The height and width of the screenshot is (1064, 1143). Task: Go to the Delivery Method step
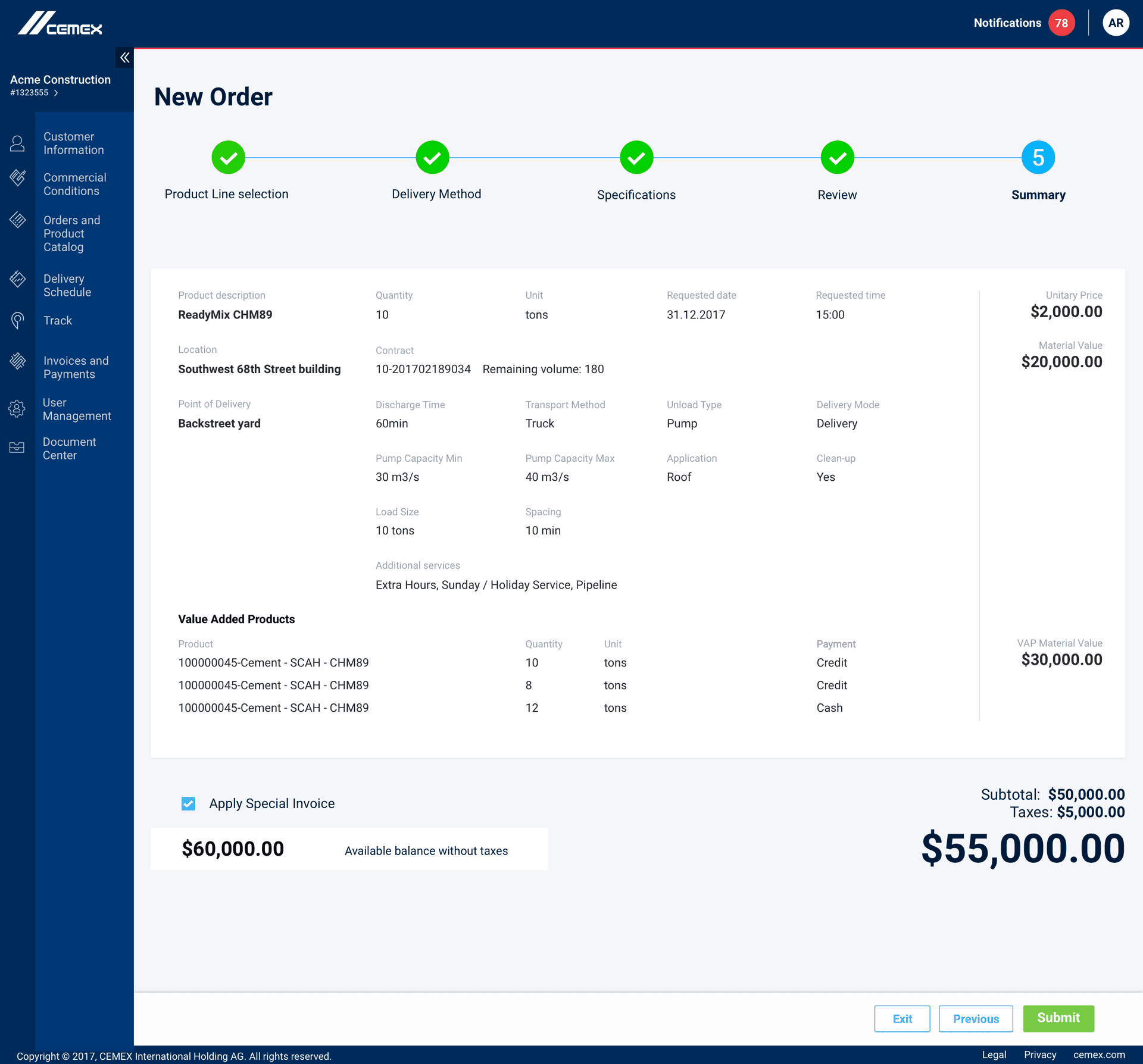pos(432,157)
